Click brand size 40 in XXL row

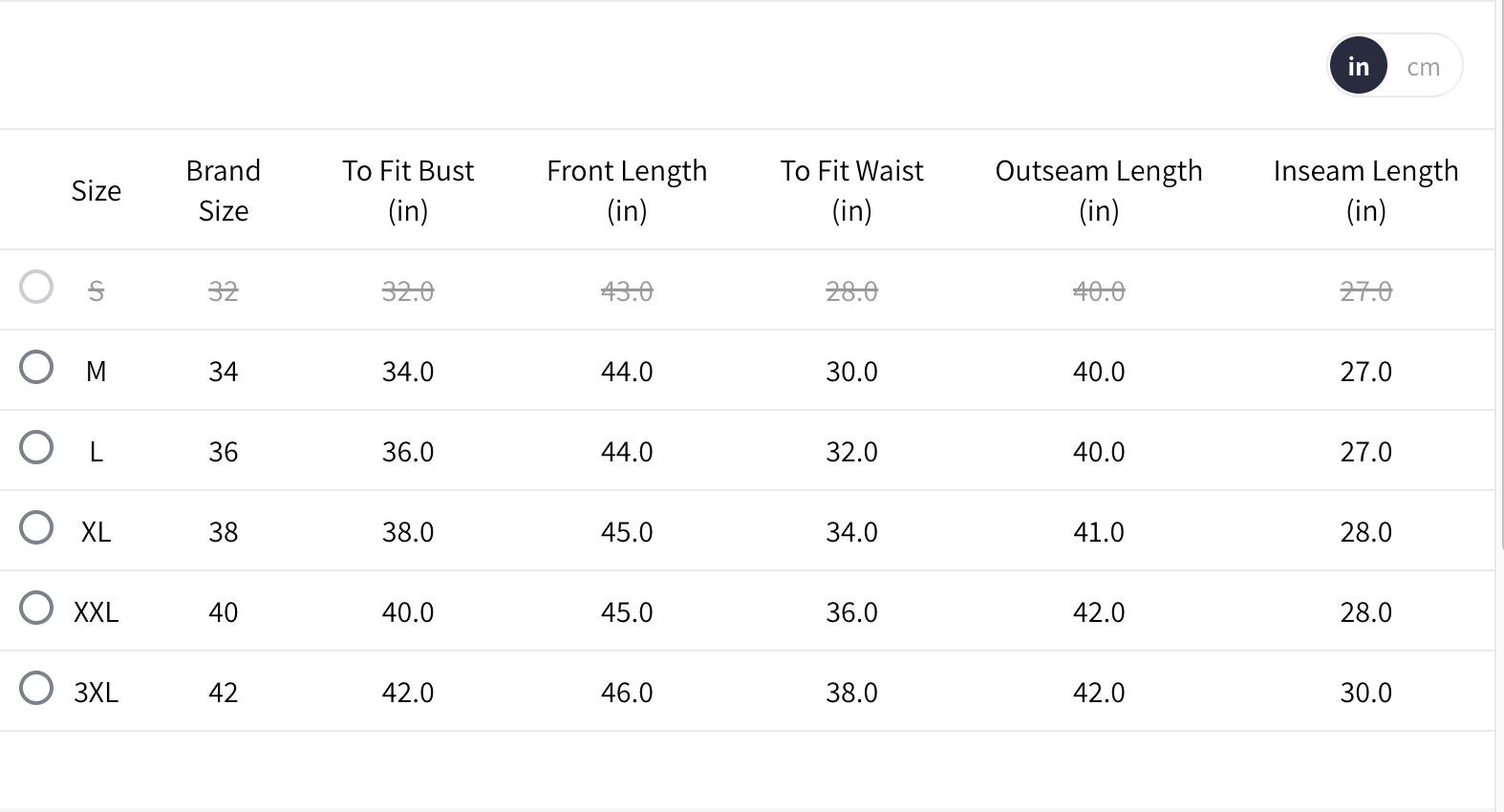224,612
